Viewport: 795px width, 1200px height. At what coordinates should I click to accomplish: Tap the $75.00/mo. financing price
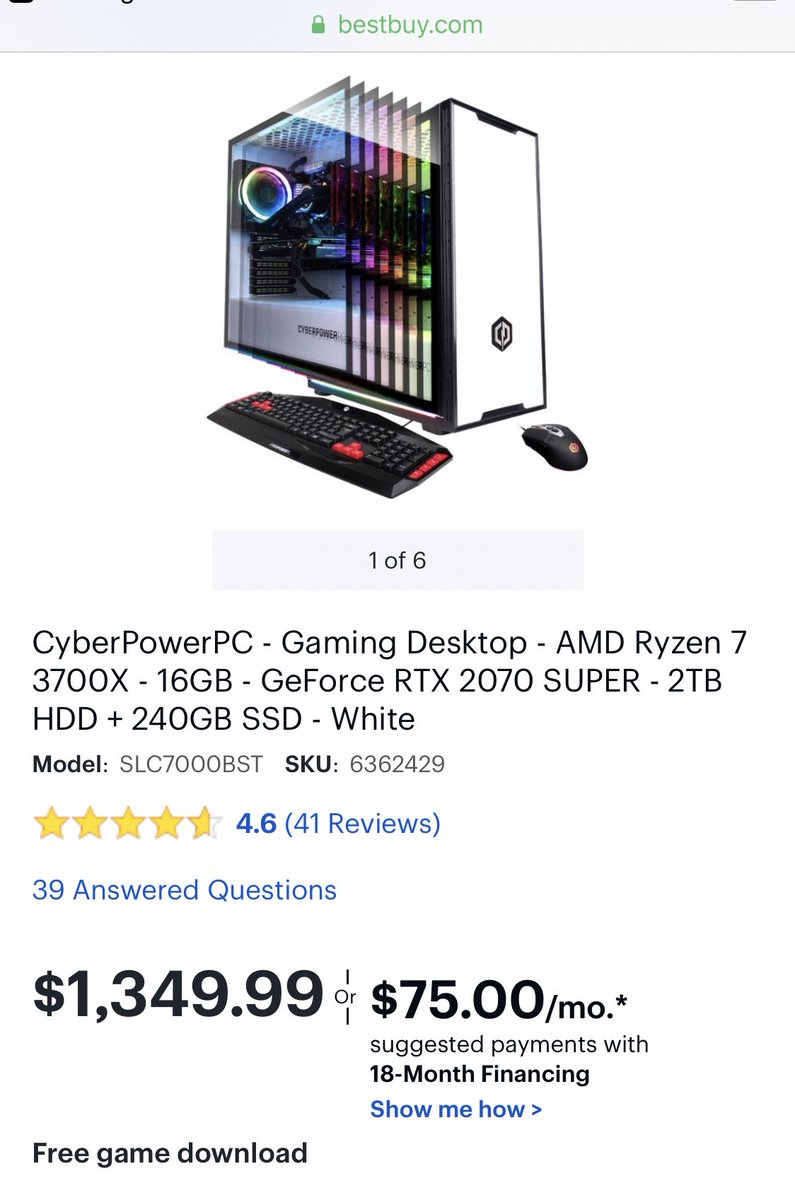coord(499,999)
